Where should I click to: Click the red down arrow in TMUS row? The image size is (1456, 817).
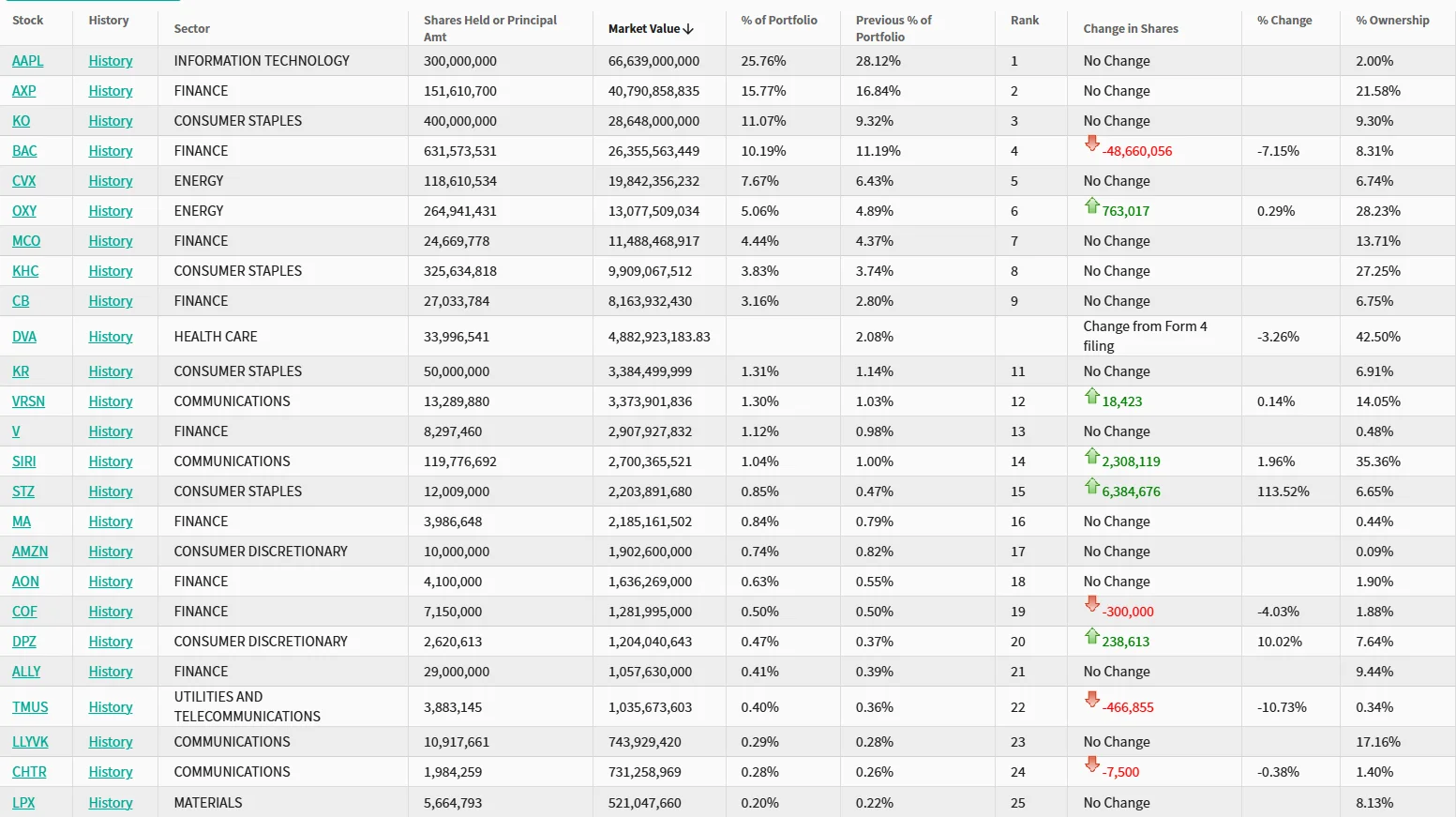tap(1091, 700)
